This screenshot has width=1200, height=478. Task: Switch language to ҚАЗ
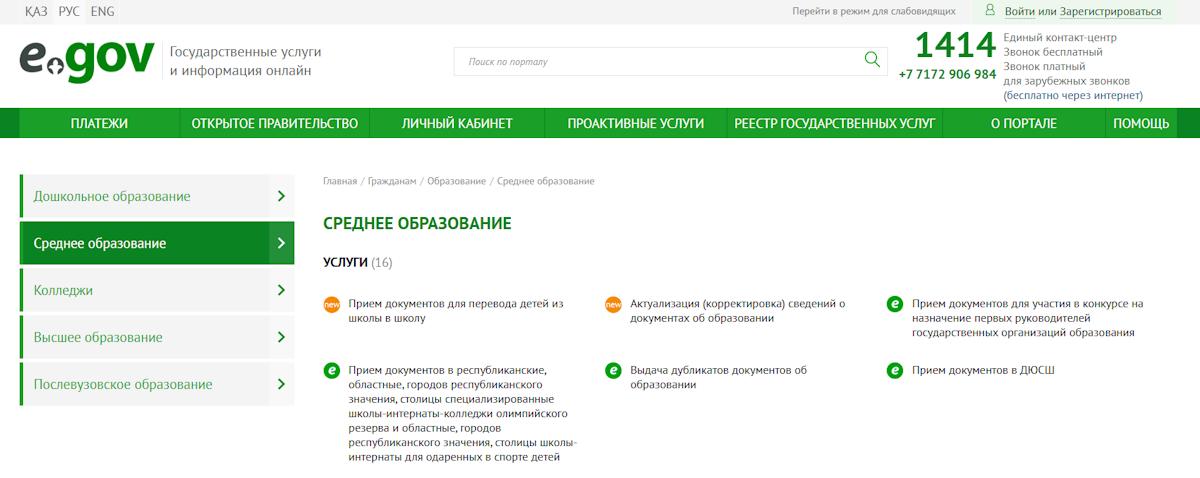click(37, 11)
